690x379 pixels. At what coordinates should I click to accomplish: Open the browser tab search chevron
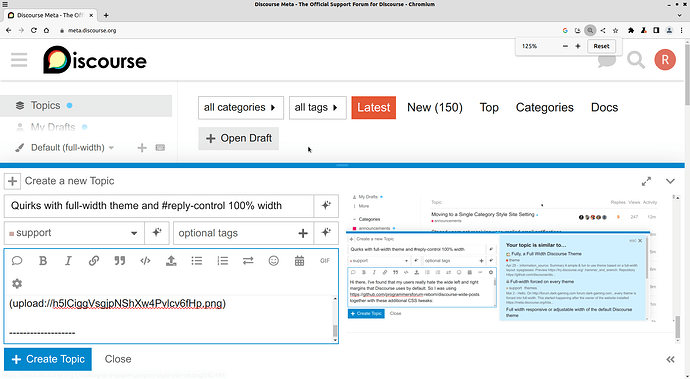(x=679, y=15)
